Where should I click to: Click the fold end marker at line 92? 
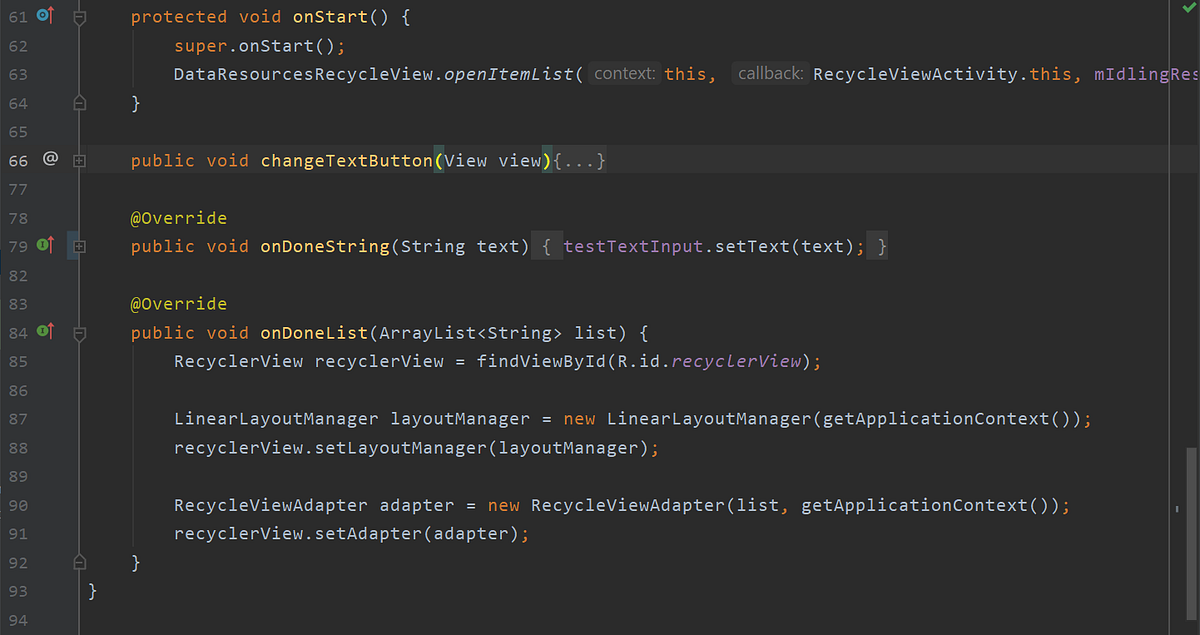78,562
